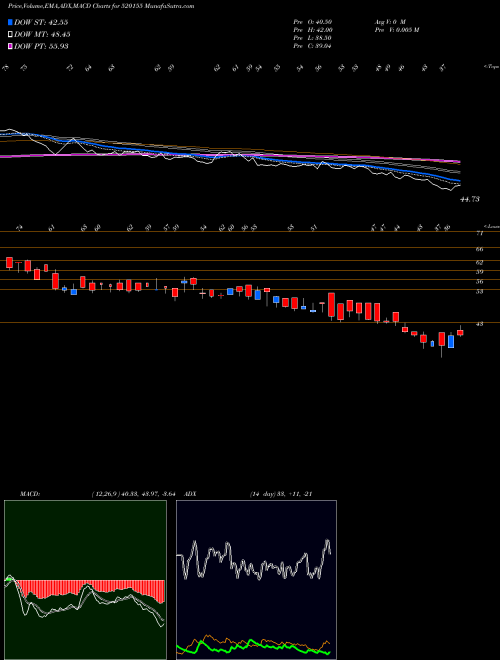Select the DOW ST 42.55 label
The image size is (500, 660).
41,22
